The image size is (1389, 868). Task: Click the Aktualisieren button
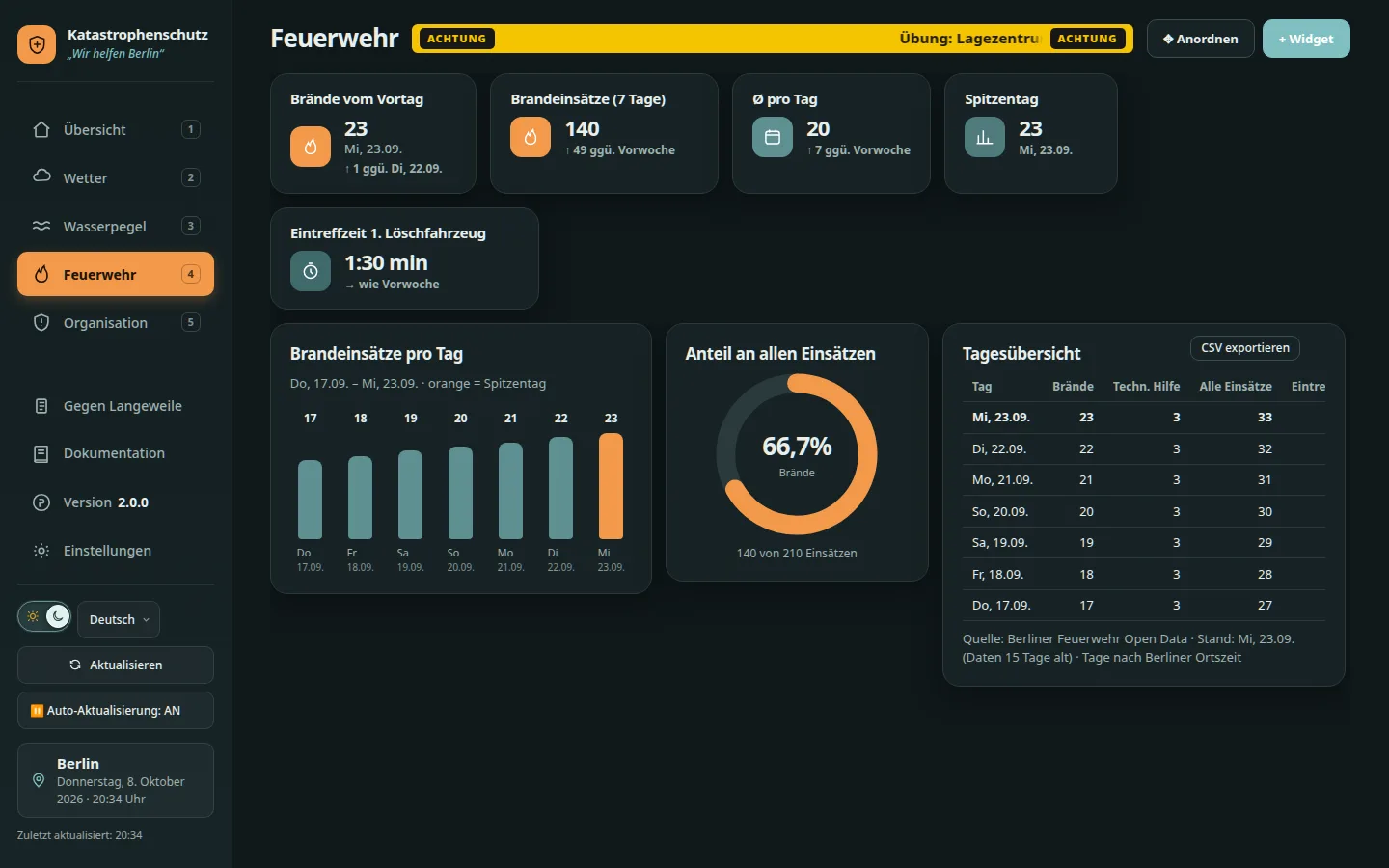click(116, 665)
